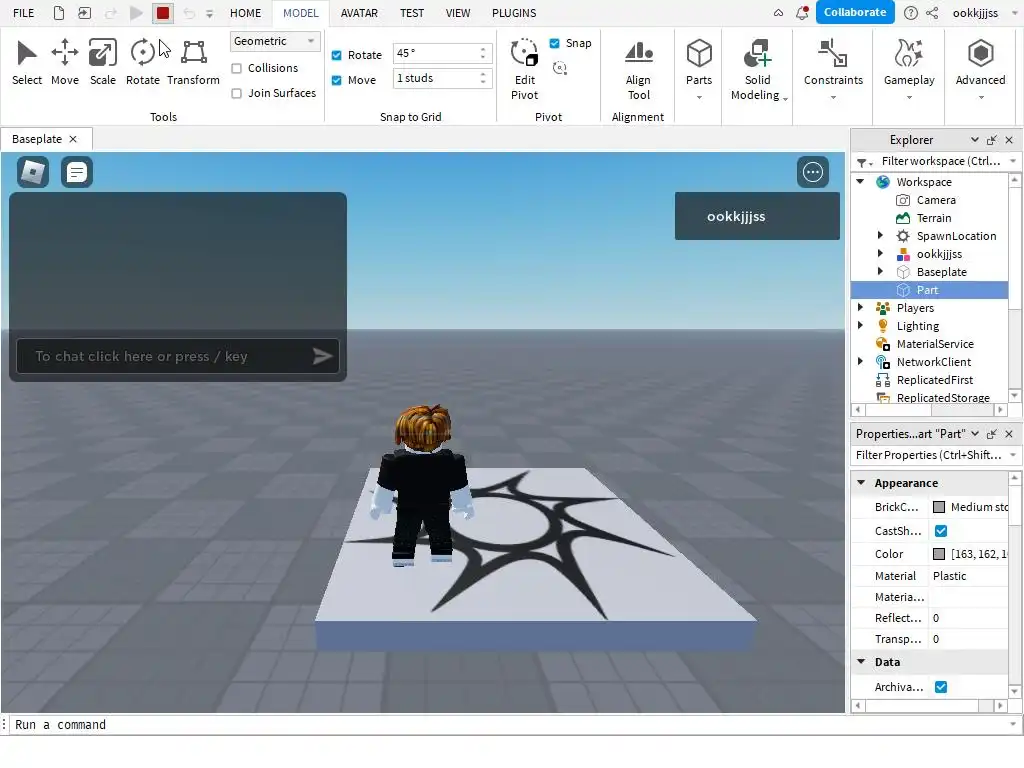Open the Advanced tools
Viewport: 1024px width, 768px height.
coord(980,69)
